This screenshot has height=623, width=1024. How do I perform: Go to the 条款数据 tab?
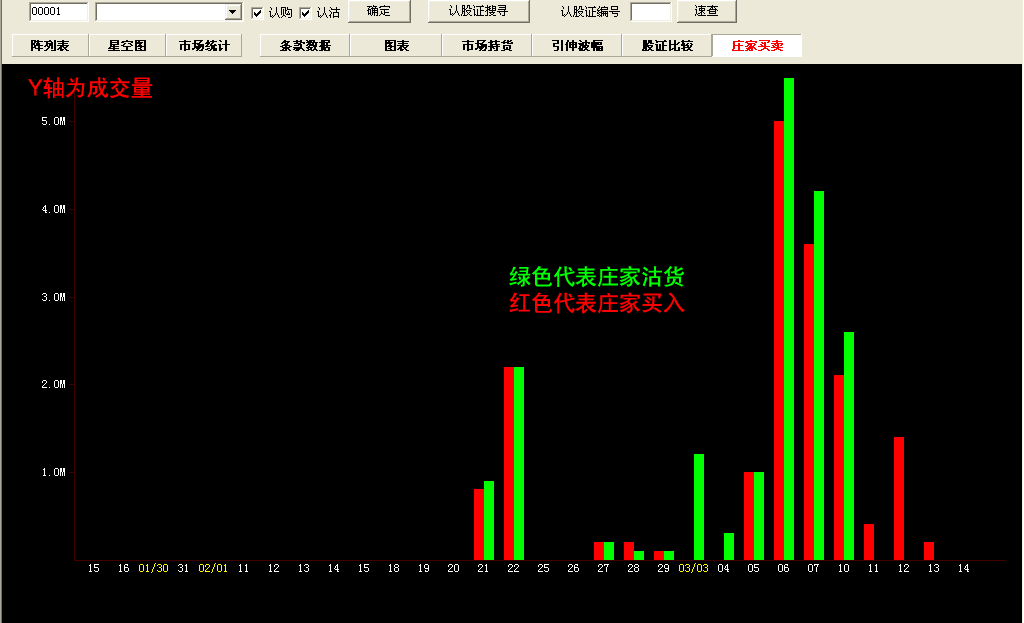(x=305, y=46)
